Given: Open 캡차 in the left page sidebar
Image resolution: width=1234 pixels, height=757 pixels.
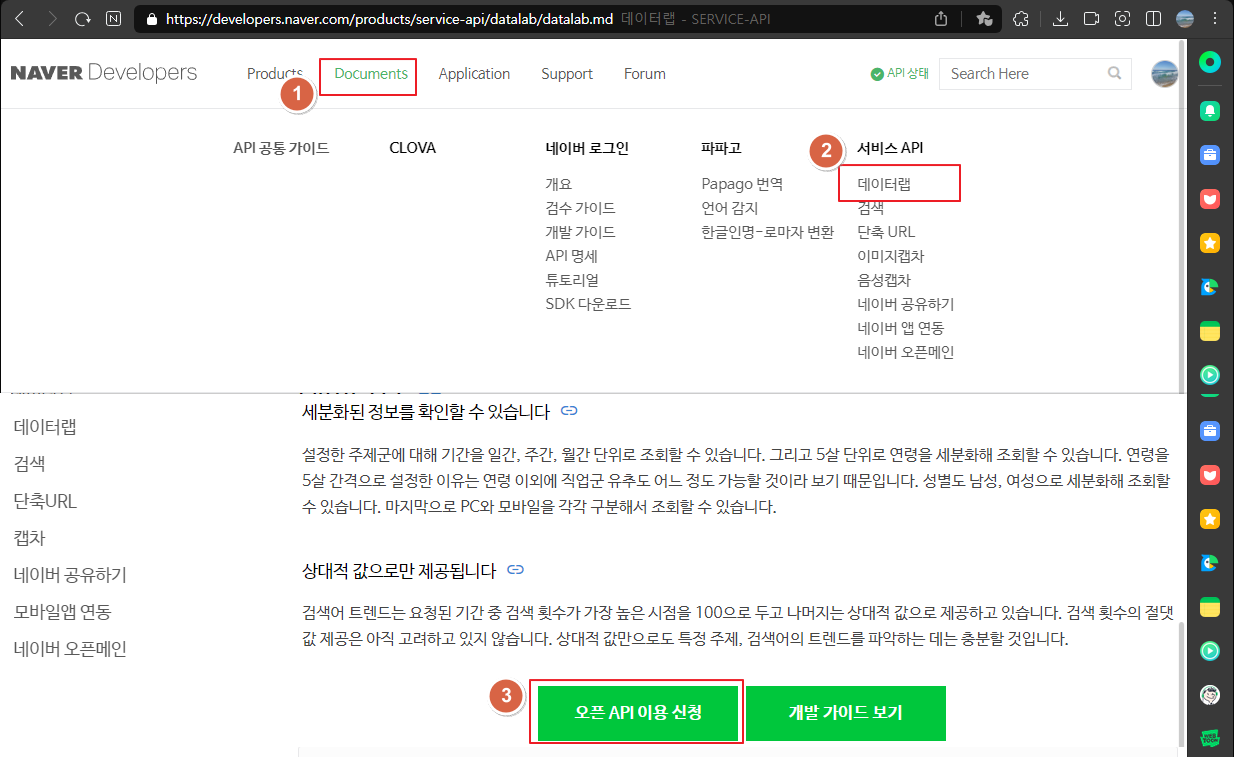Looking at the screenshot, I should point(29,538).
